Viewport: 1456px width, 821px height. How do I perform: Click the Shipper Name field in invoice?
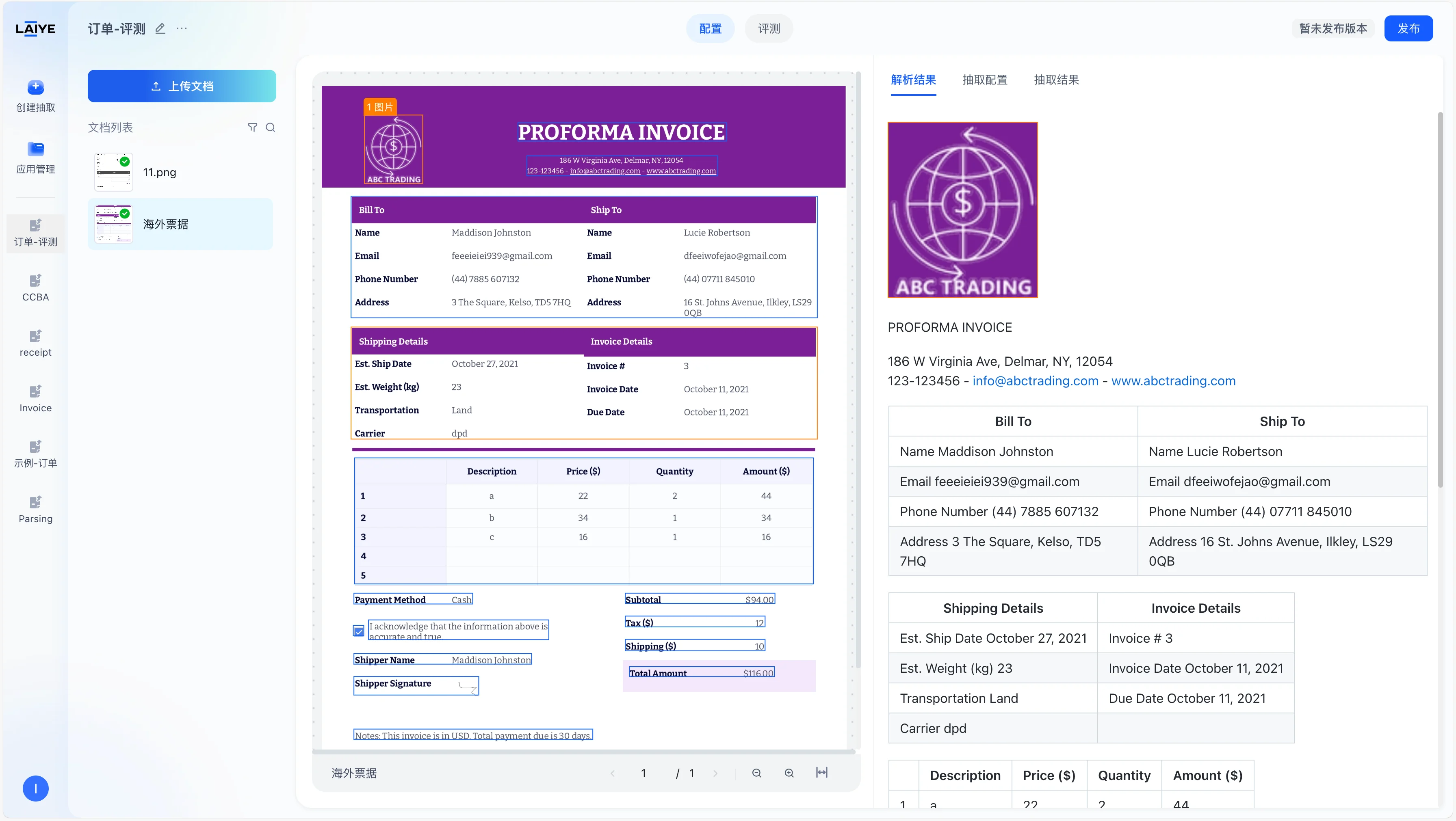pos(442,659)
